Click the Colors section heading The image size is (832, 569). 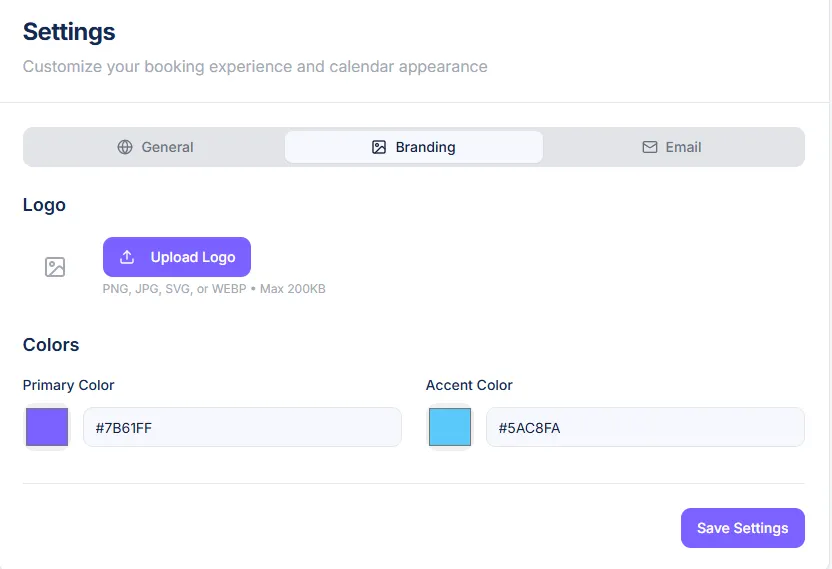coord(51,345)
